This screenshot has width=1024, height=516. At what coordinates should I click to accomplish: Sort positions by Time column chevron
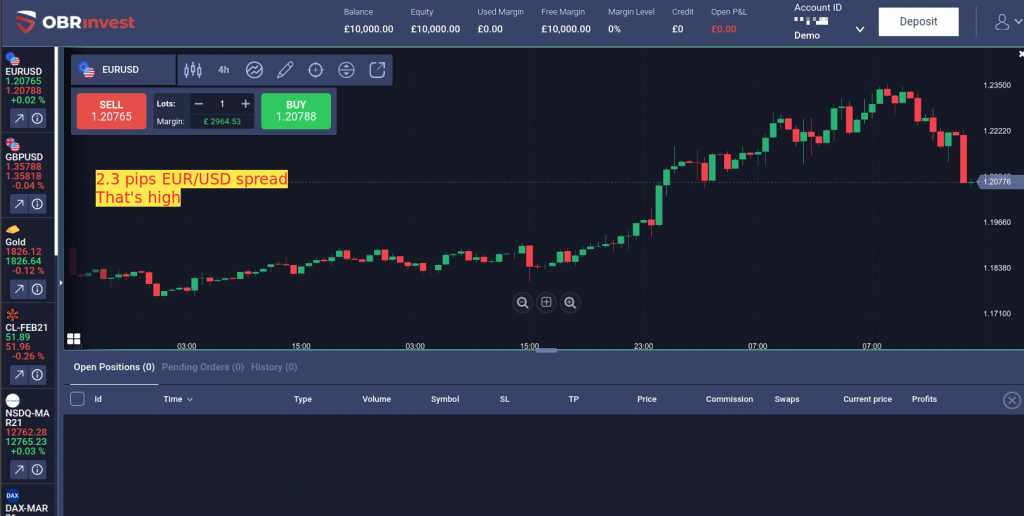click(x=190, y=399)
